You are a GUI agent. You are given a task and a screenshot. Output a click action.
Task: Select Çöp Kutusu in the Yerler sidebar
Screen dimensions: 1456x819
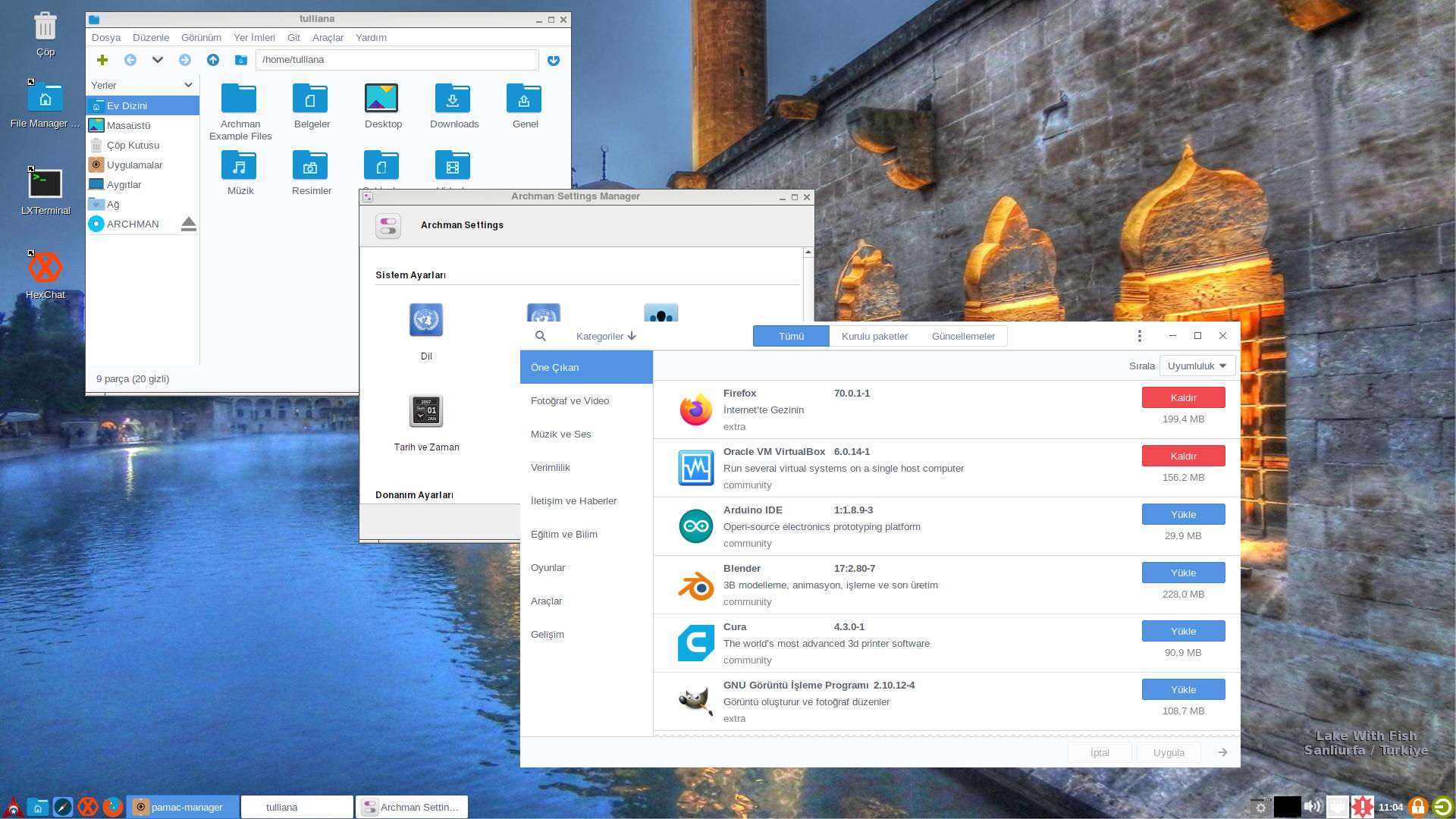(x=143, y=145)
